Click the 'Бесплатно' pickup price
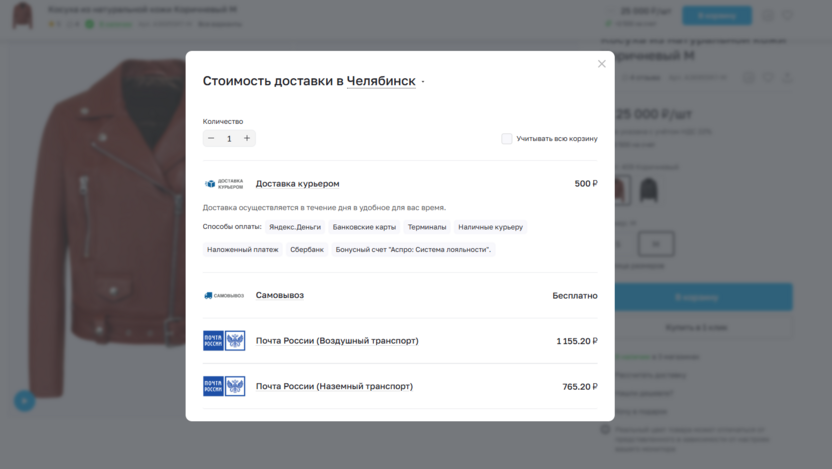The image size is (832, 469). (x=575, y=296)
